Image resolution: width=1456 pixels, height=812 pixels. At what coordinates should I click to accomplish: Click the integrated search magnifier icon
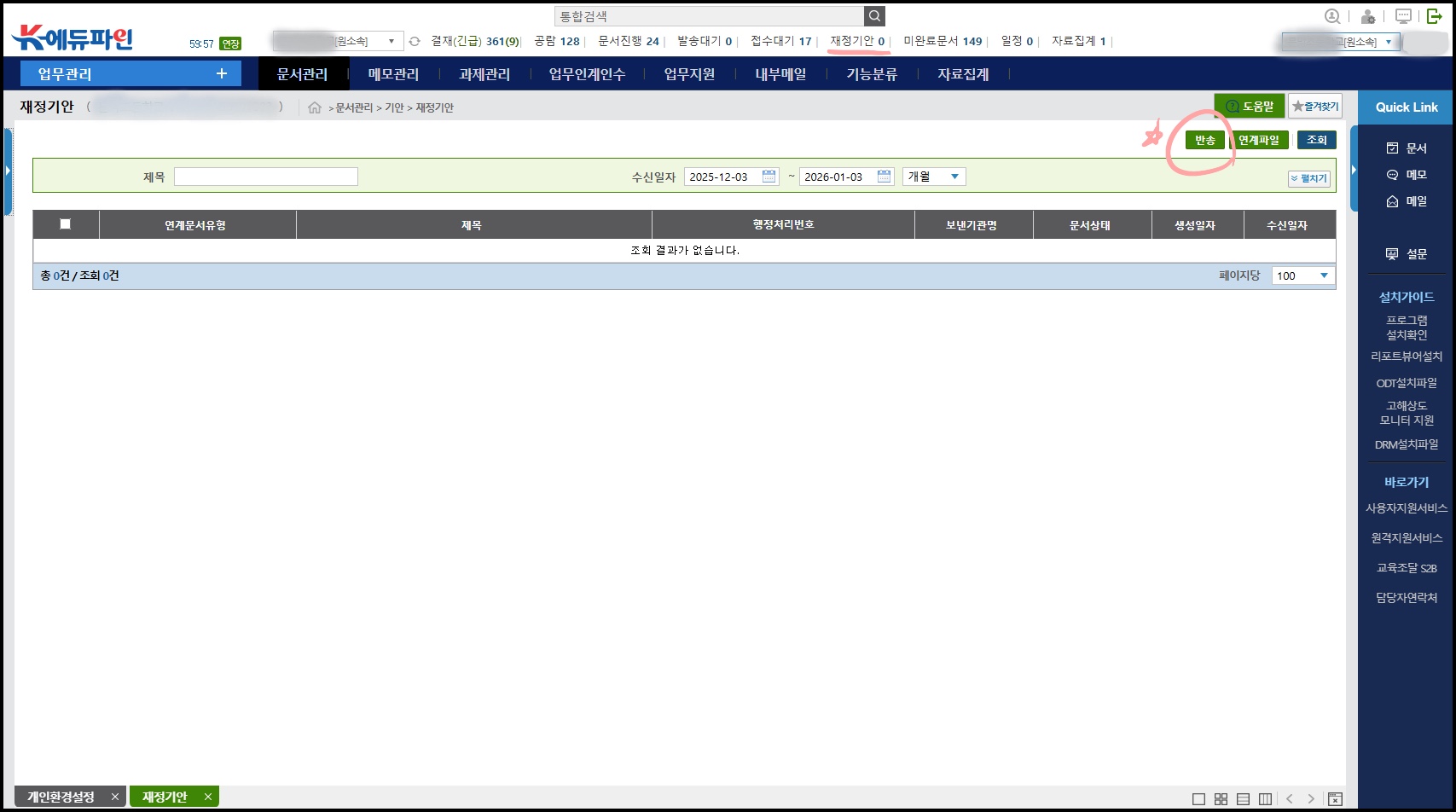(x=874, y=16)
